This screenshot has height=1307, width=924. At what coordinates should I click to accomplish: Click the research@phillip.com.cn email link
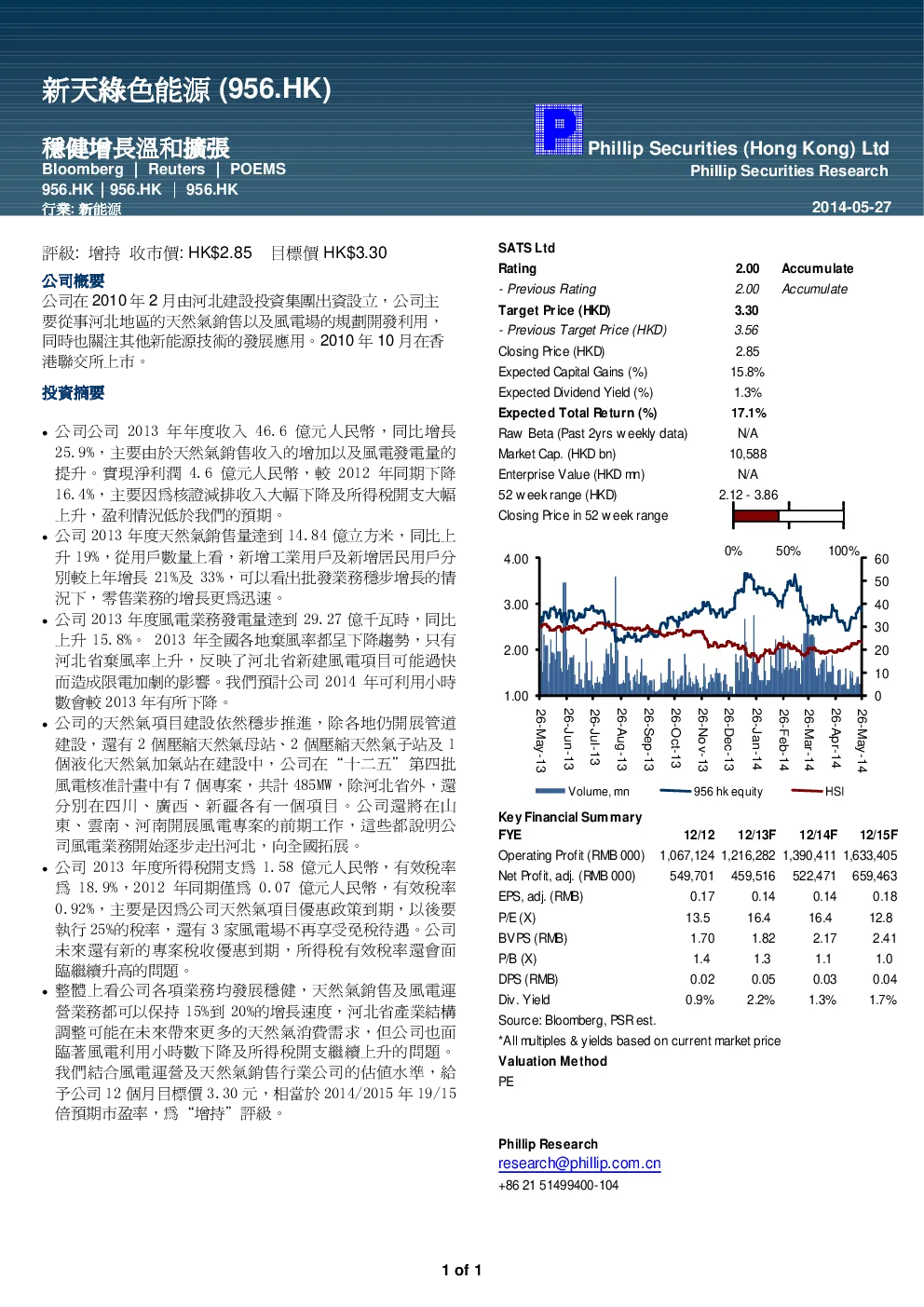point(579,1164)
